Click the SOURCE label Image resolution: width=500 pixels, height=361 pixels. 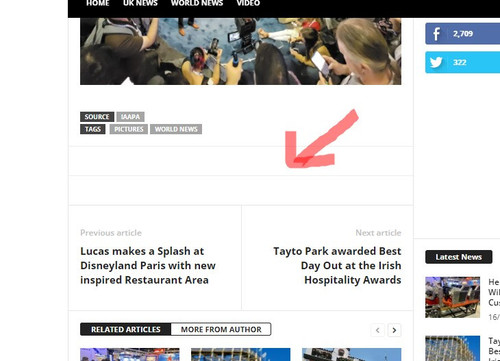97,117
